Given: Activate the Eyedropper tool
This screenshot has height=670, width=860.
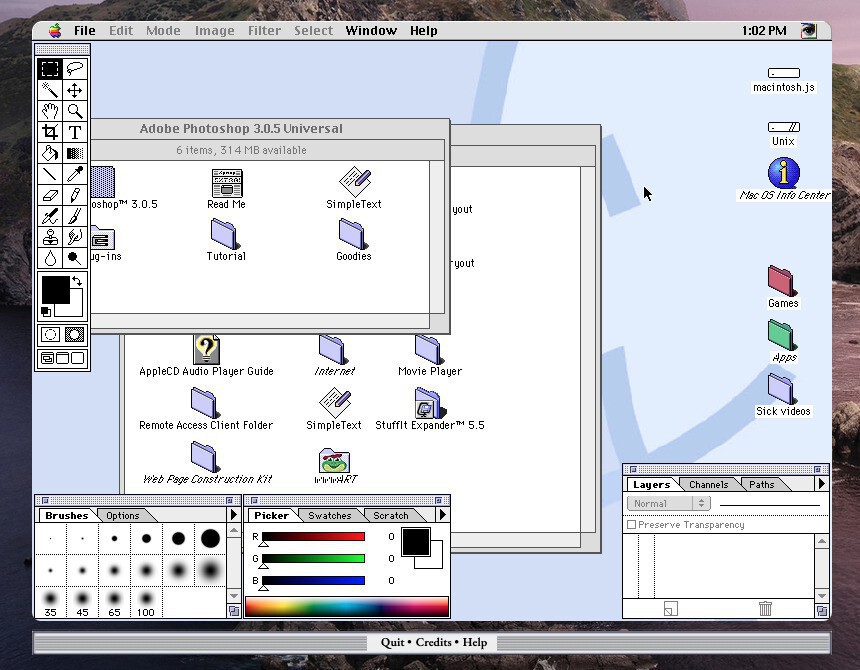Looking at the screenshot, I should pos(75,174).
